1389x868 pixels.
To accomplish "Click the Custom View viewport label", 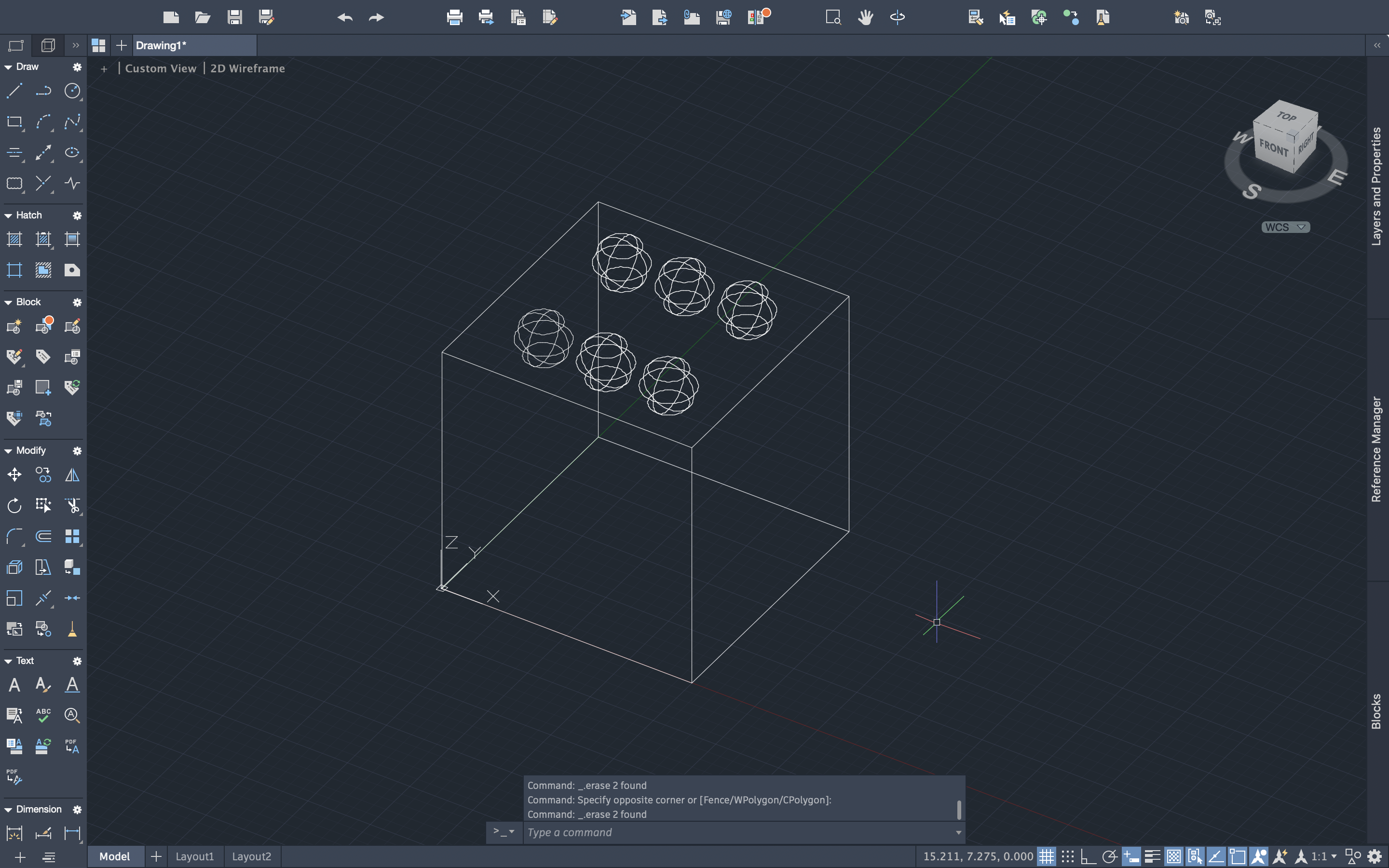I will [161, 68].
